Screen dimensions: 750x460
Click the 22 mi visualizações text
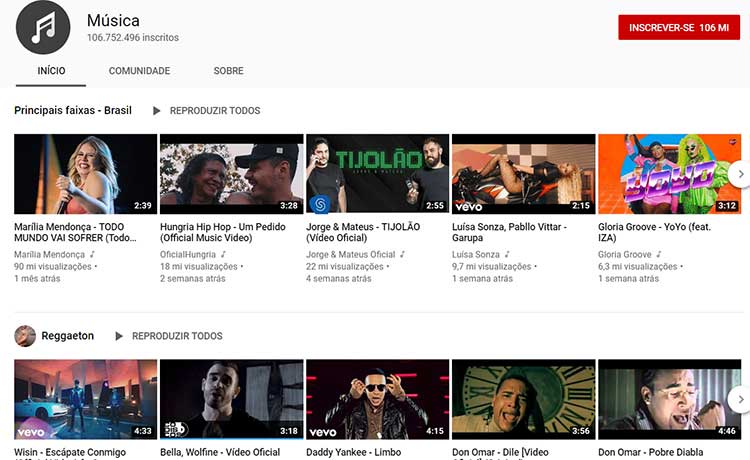click(344, 266)
